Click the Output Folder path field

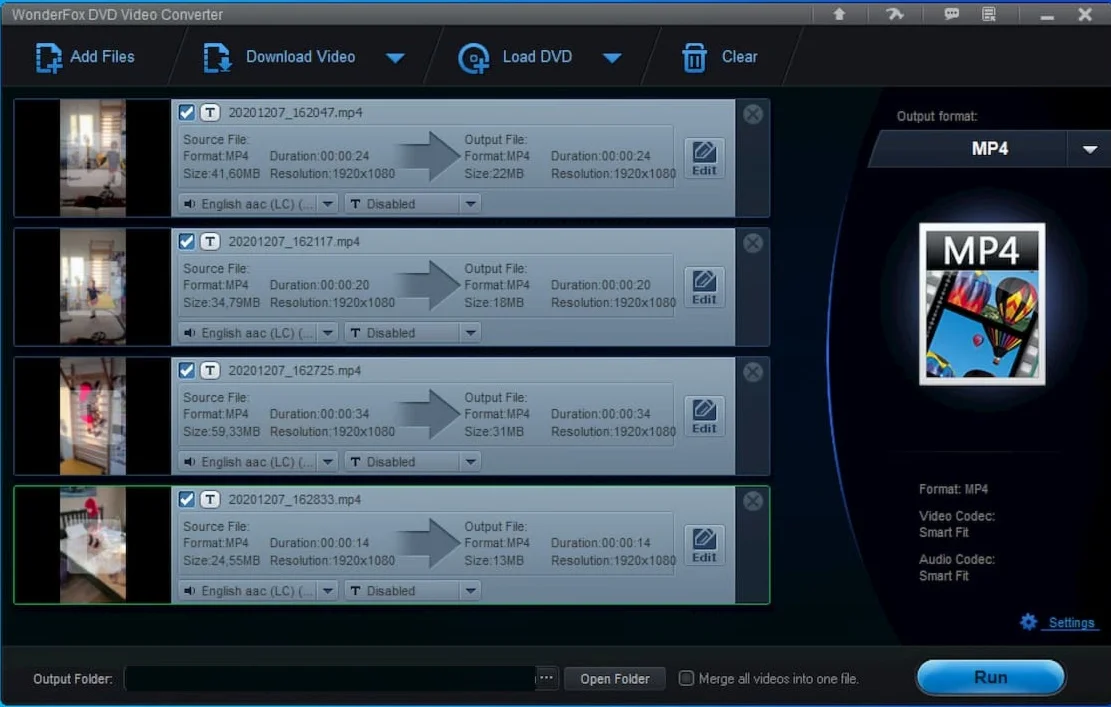point(330,678)
